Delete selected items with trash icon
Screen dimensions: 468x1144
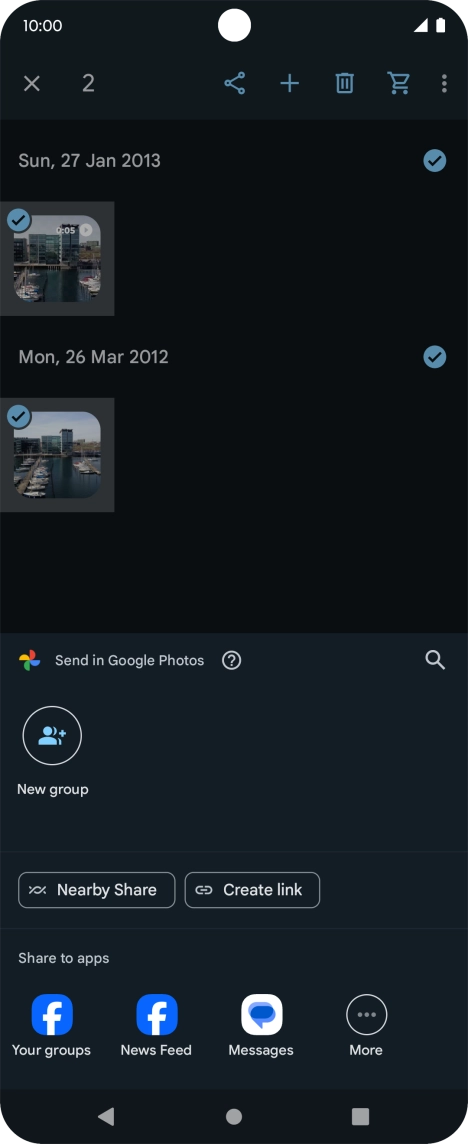tap(345, 83)
